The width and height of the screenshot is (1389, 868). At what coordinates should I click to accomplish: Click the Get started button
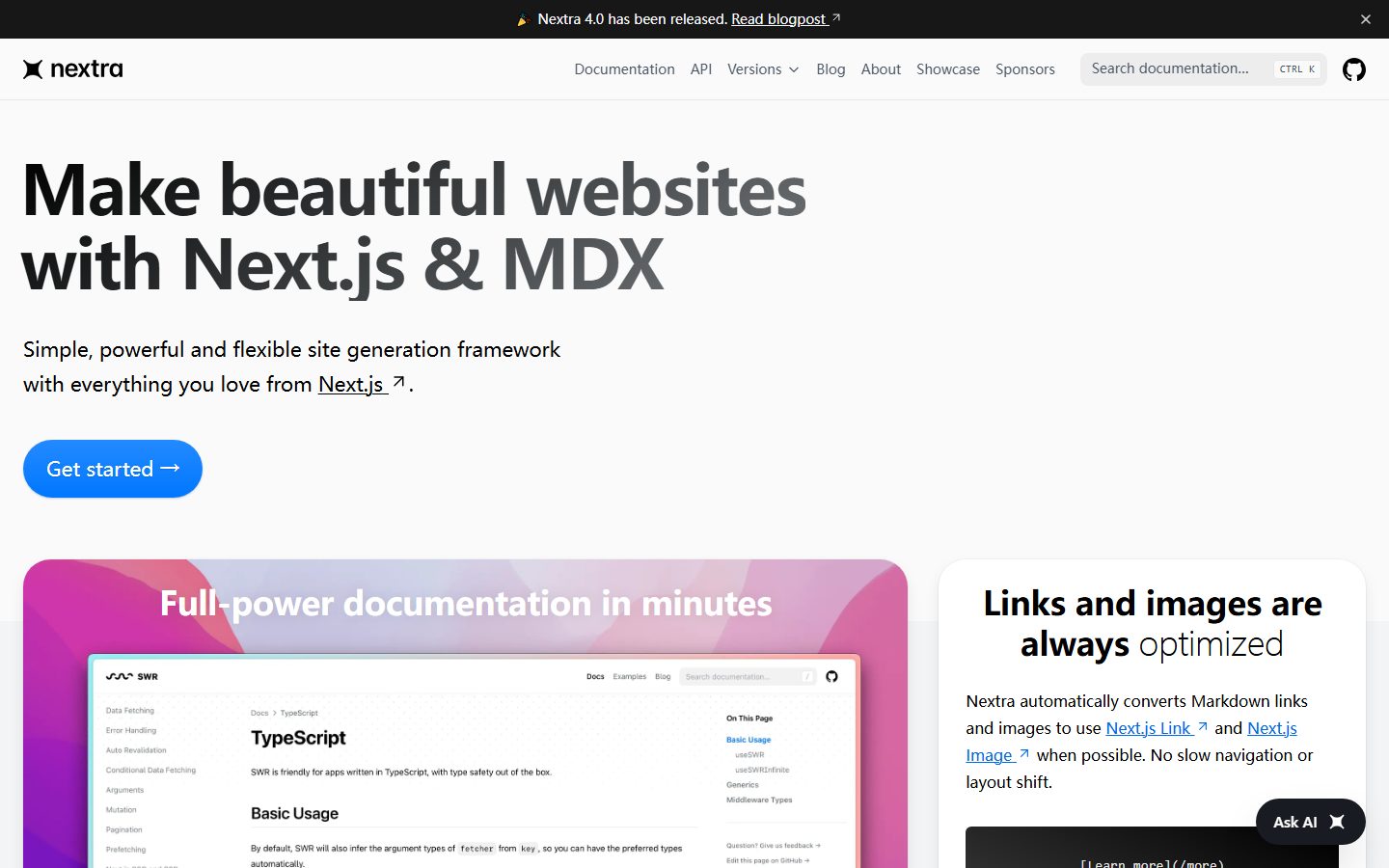click(x=113, y=469)
